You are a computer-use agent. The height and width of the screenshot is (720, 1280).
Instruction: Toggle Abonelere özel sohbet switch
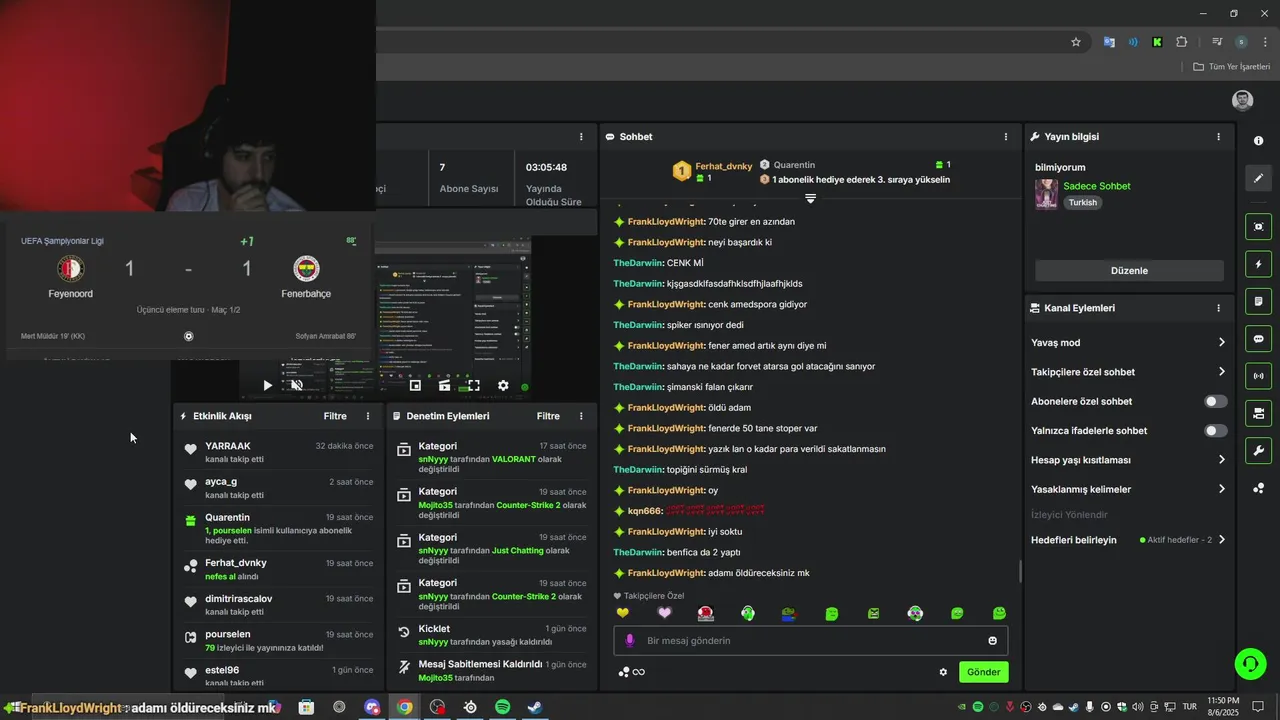(x=1216, y=401)
